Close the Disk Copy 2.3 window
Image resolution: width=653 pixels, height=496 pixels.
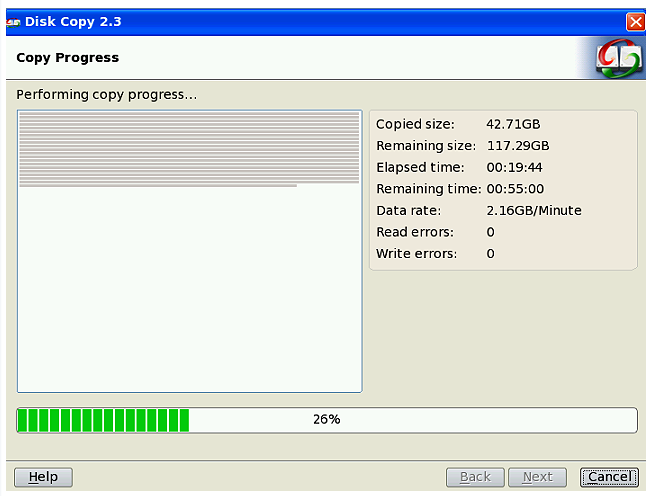636,22
